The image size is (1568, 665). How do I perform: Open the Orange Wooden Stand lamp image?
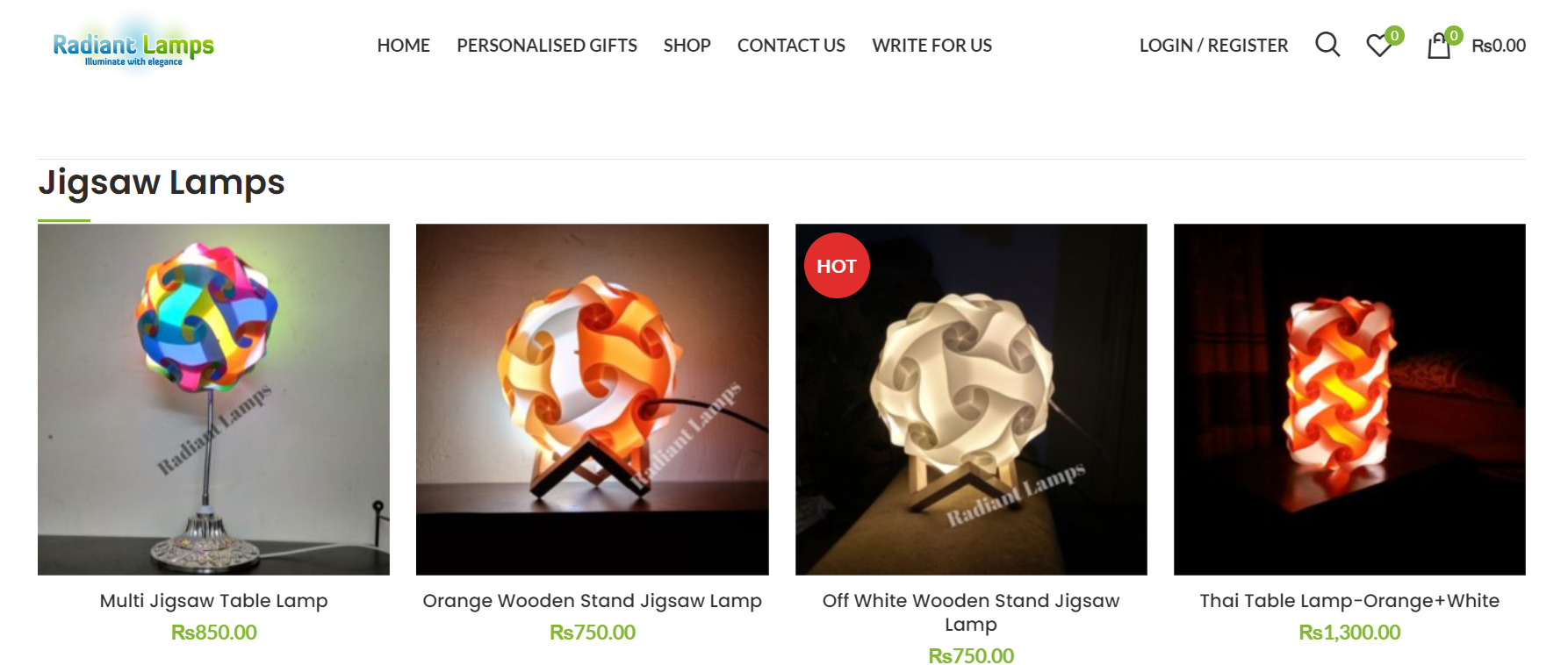click(x=593, y=400)
